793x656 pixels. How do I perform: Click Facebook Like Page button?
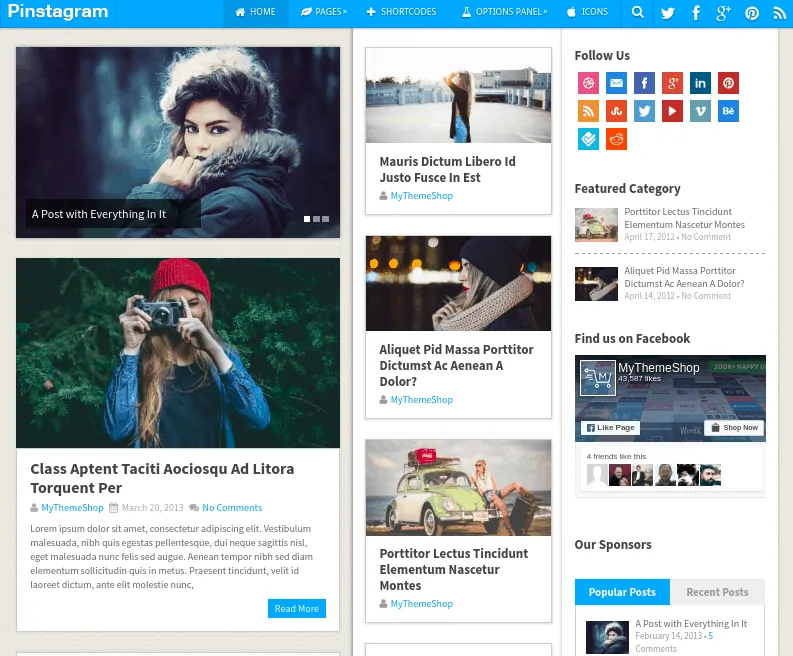point(610,427)
